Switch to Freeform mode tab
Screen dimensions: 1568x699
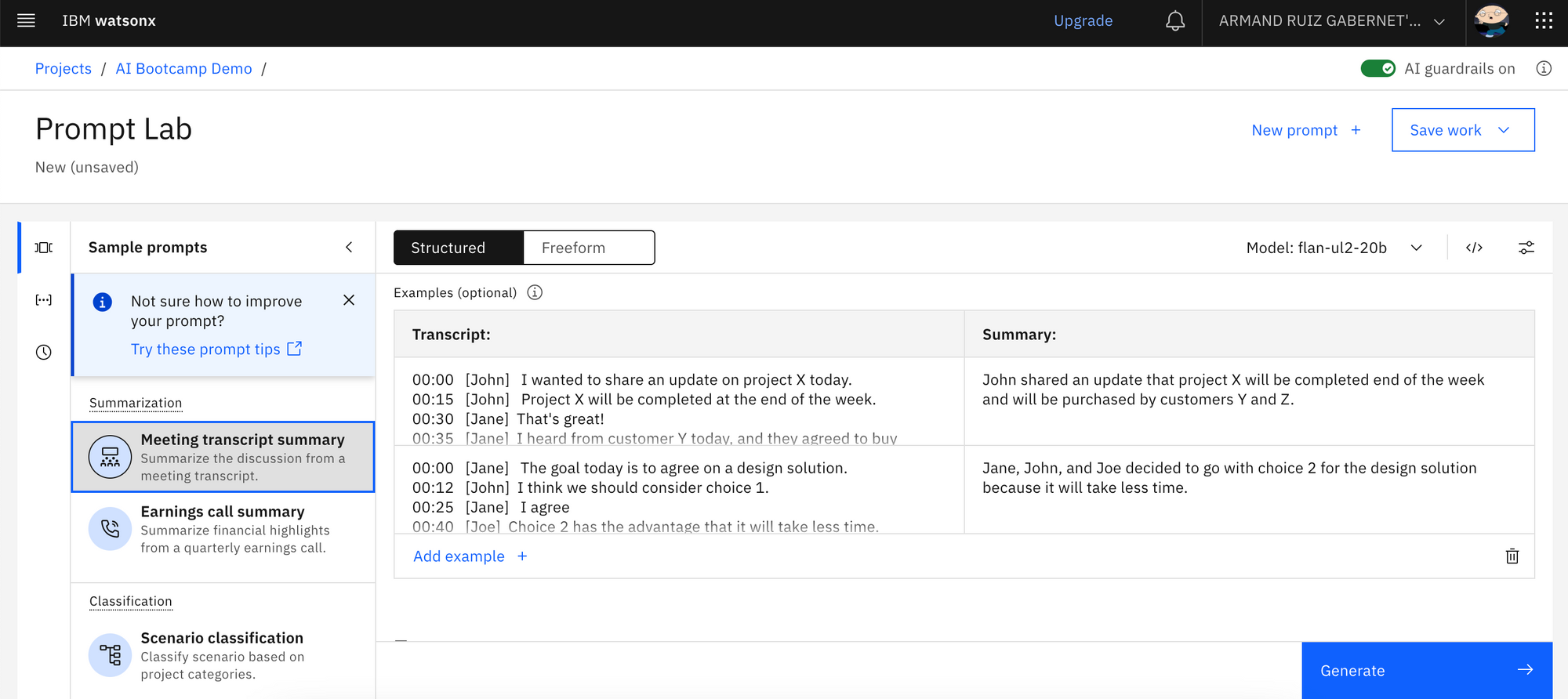point(589,248)
